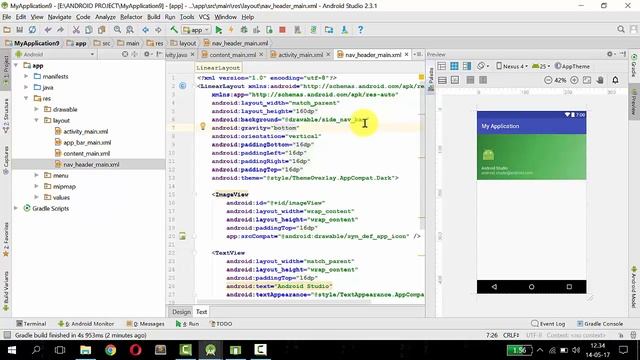This screenshot has width=640, height=360.
Task: Select the Design surface view icon
Action: pos(442,66)
